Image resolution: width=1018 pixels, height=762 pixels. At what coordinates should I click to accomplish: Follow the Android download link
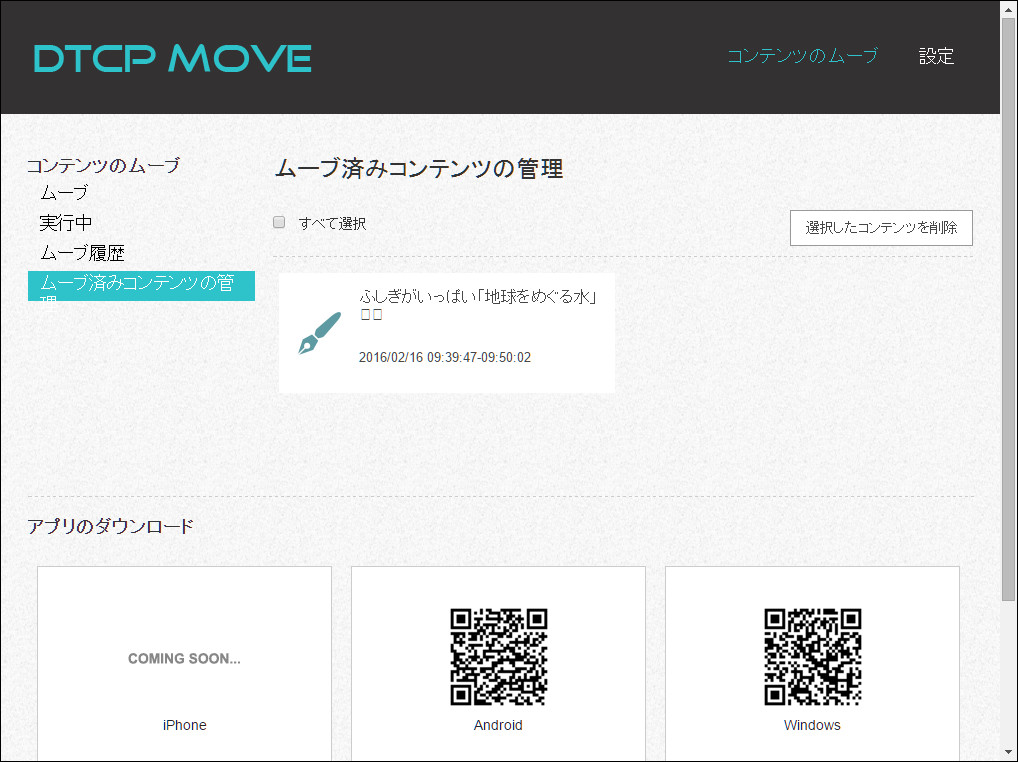click(x=498, y=725)
